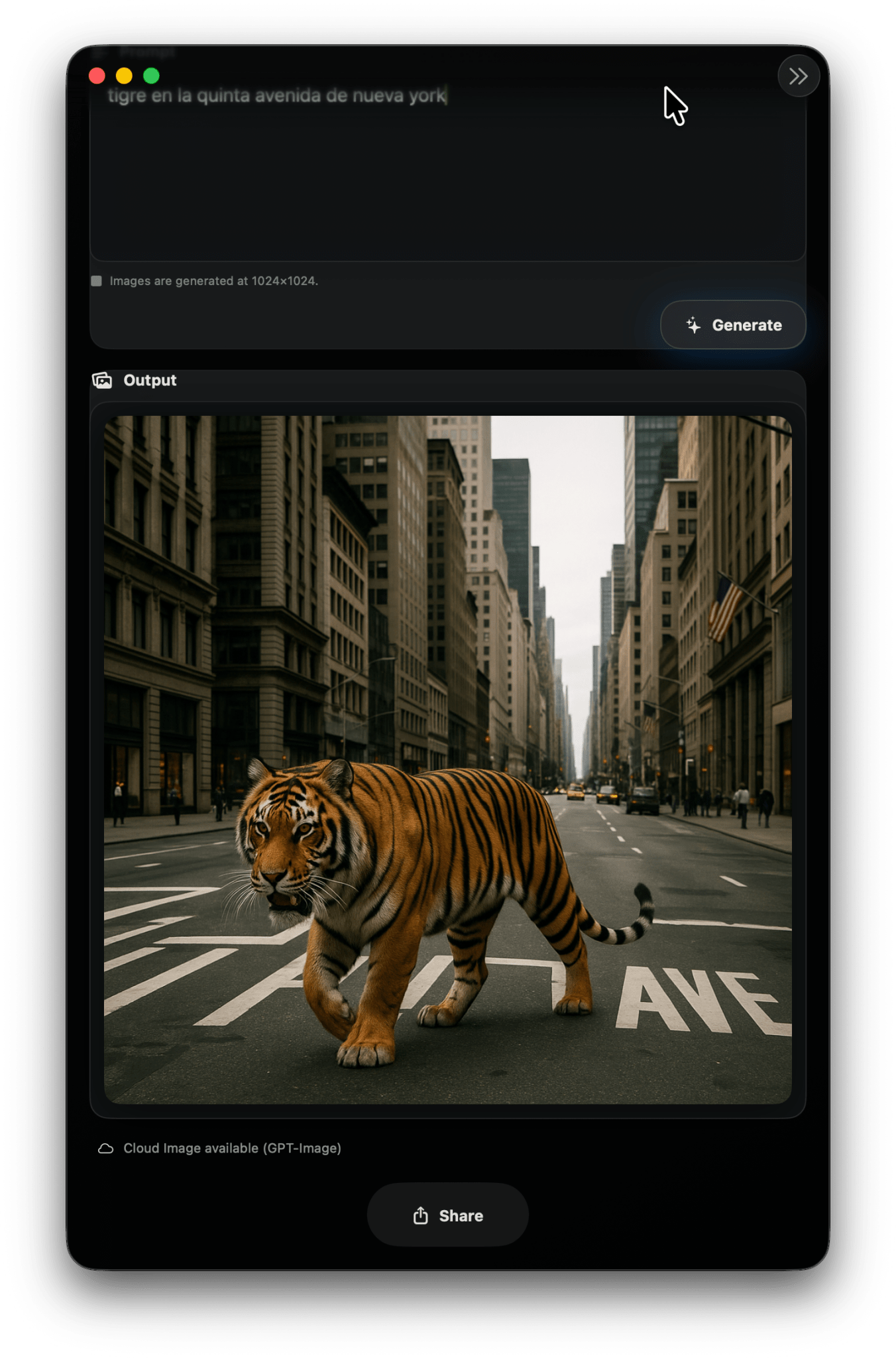This screenshot has height=1358, width=896.
Task: Click the double-chevron expand button
Action: point(798,76)
